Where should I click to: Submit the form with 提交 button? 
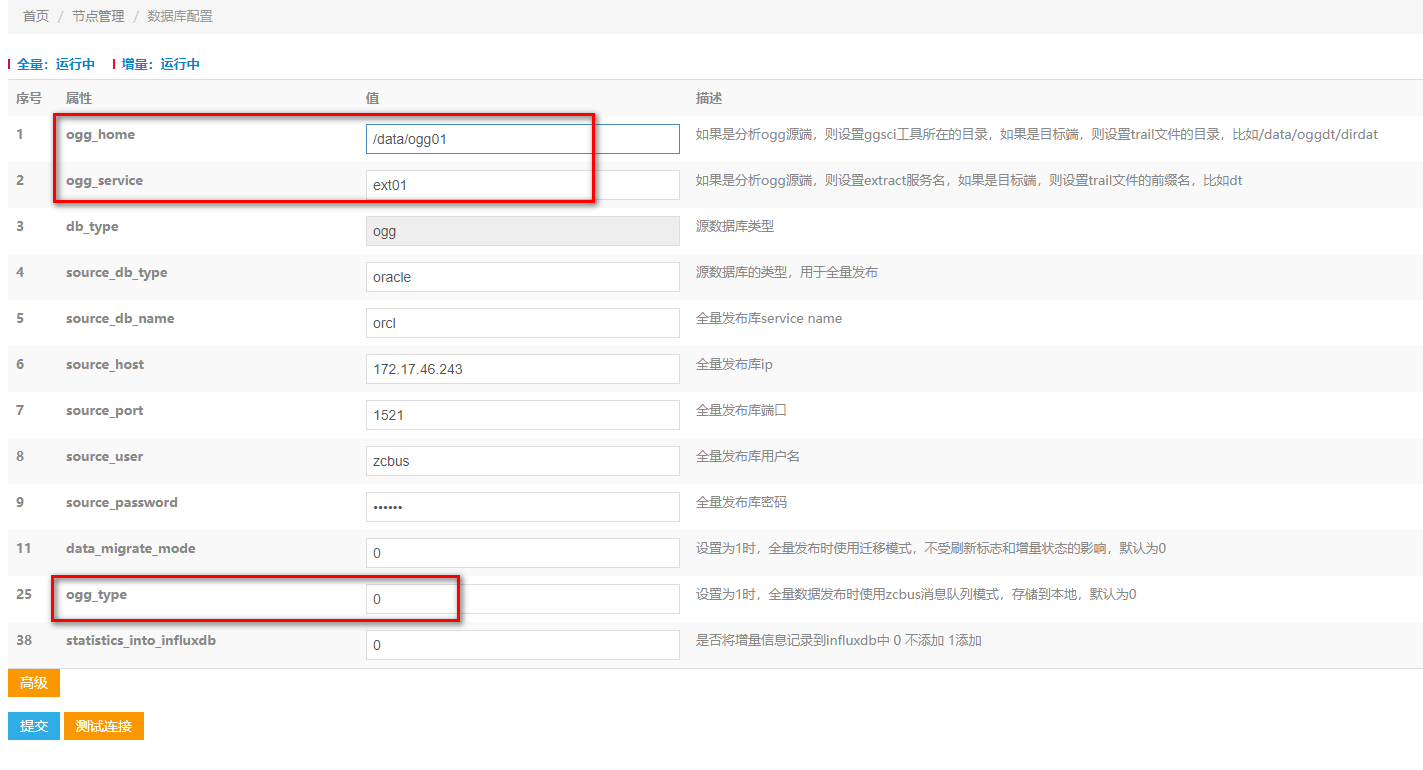(x=34, y=726)
